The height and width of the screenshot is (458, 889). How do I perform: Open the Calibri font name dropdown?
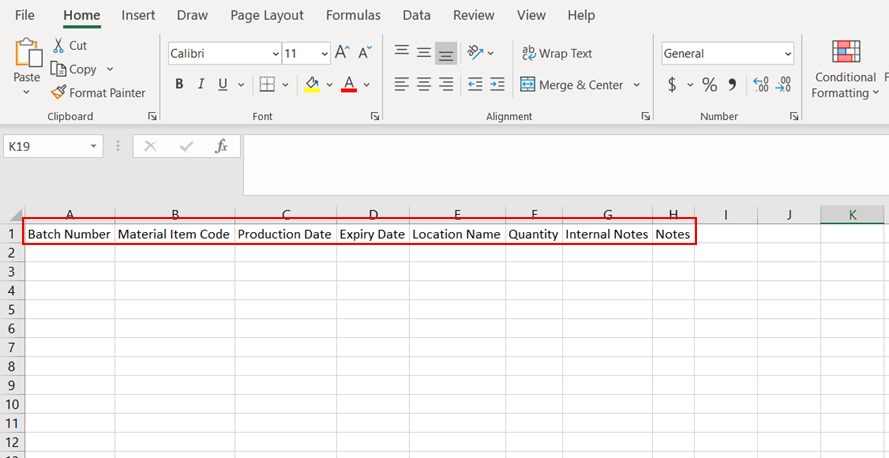click(276, 54)
